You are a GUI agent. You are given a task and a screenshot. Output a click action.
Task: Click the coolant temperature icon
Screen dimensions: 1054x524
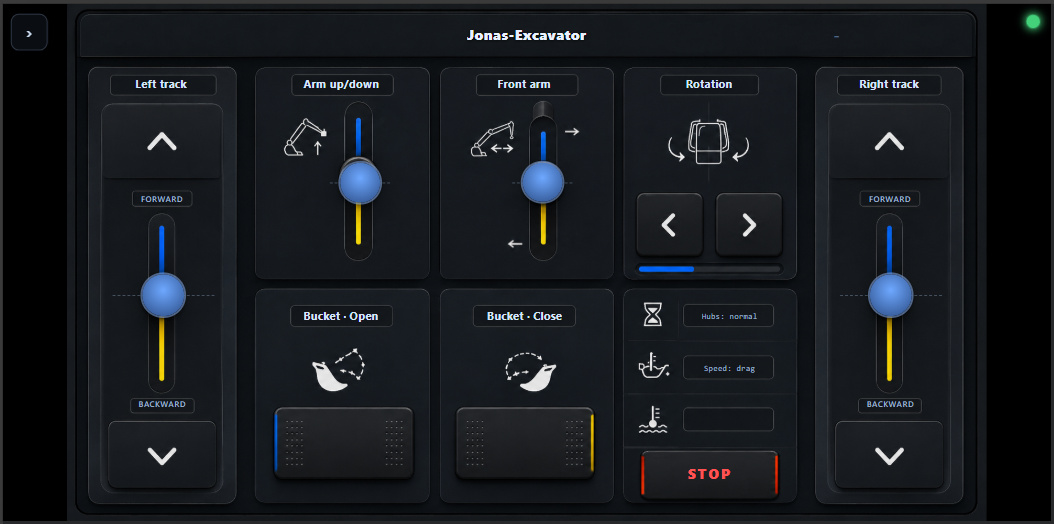pos(652,420)
